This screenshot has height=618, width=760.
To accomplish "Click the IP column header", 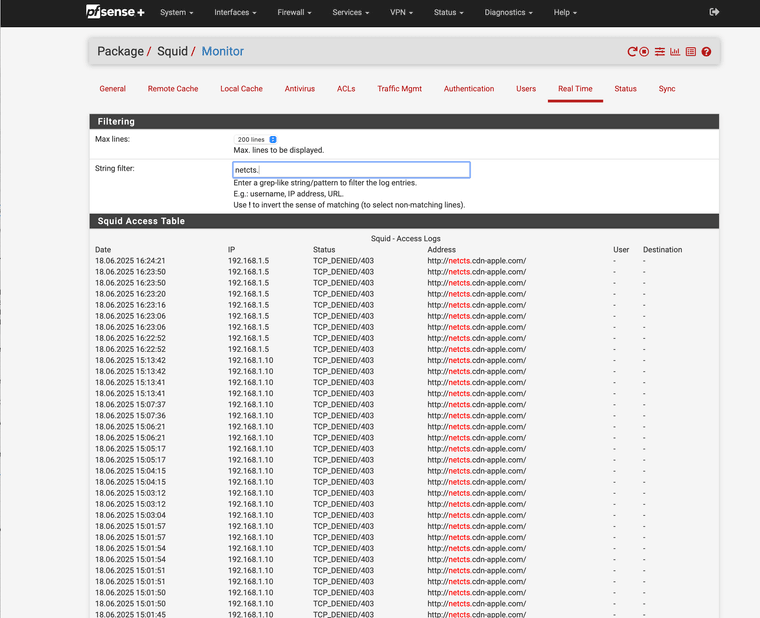I will pyautogui.click(x=231, y=250).
